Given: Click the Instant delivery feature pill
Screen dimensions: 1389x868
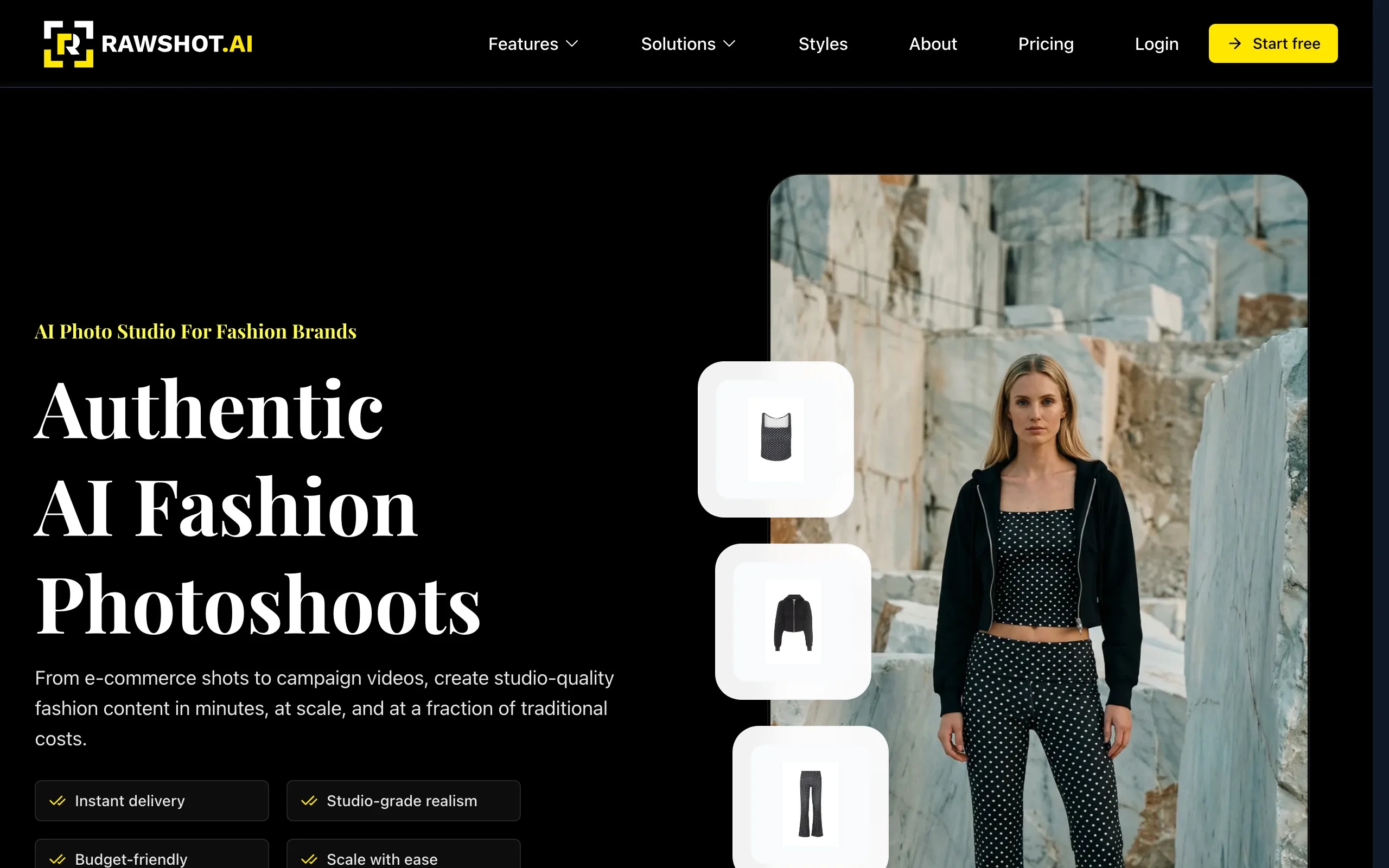Looking at the screenshot, I should coord(151,801).
